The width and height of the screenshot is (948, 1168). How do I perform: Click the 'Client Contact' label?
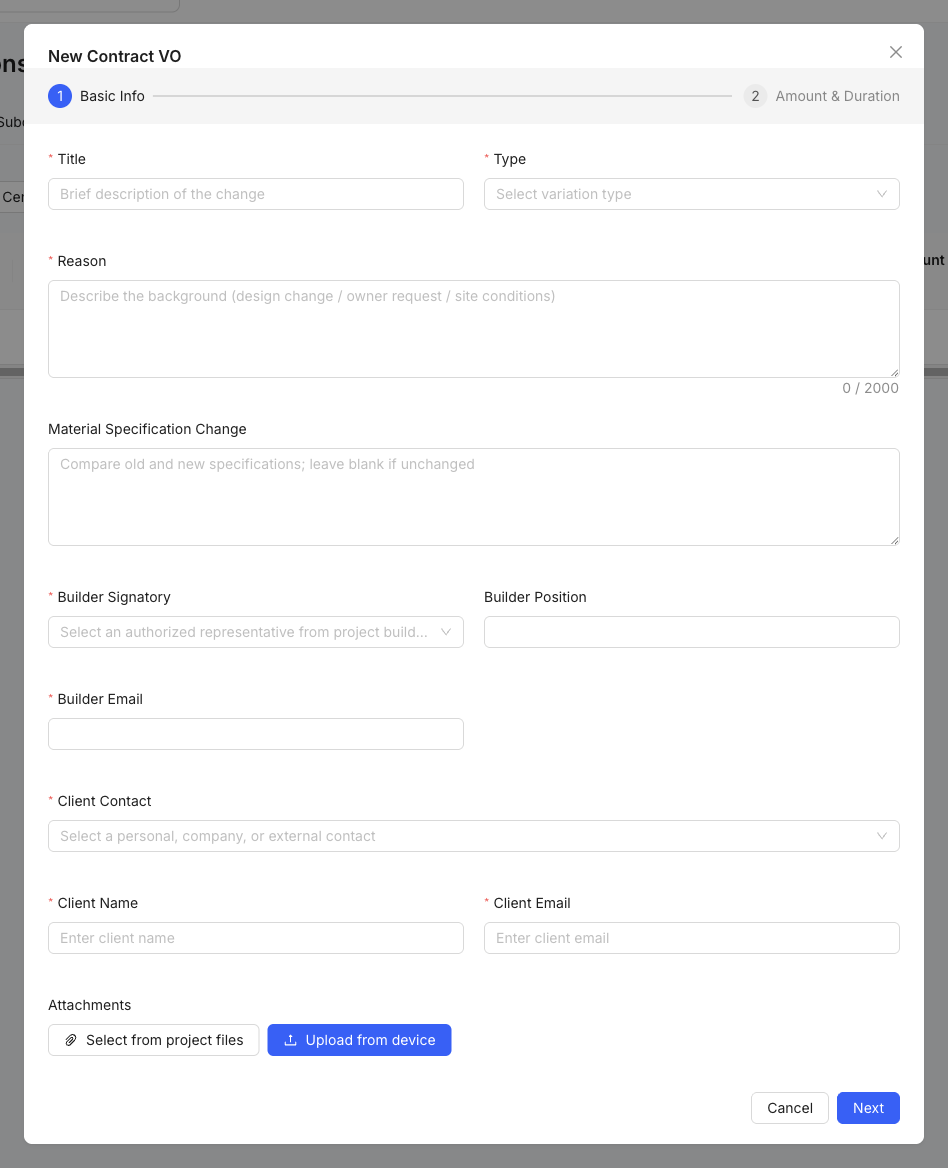104,802
